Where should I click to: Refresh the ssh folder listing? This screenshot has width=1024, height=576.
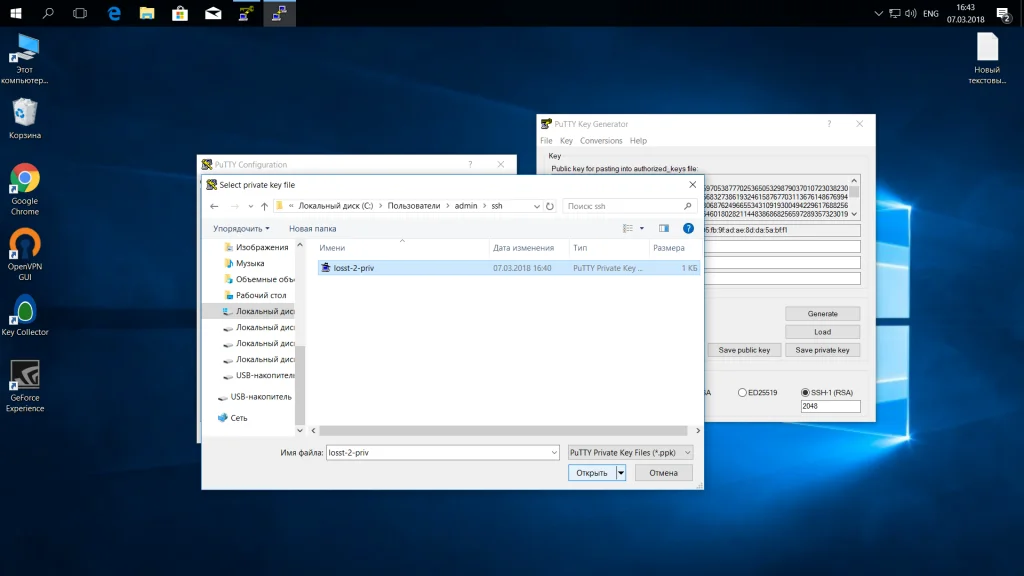tap(549, 206)
